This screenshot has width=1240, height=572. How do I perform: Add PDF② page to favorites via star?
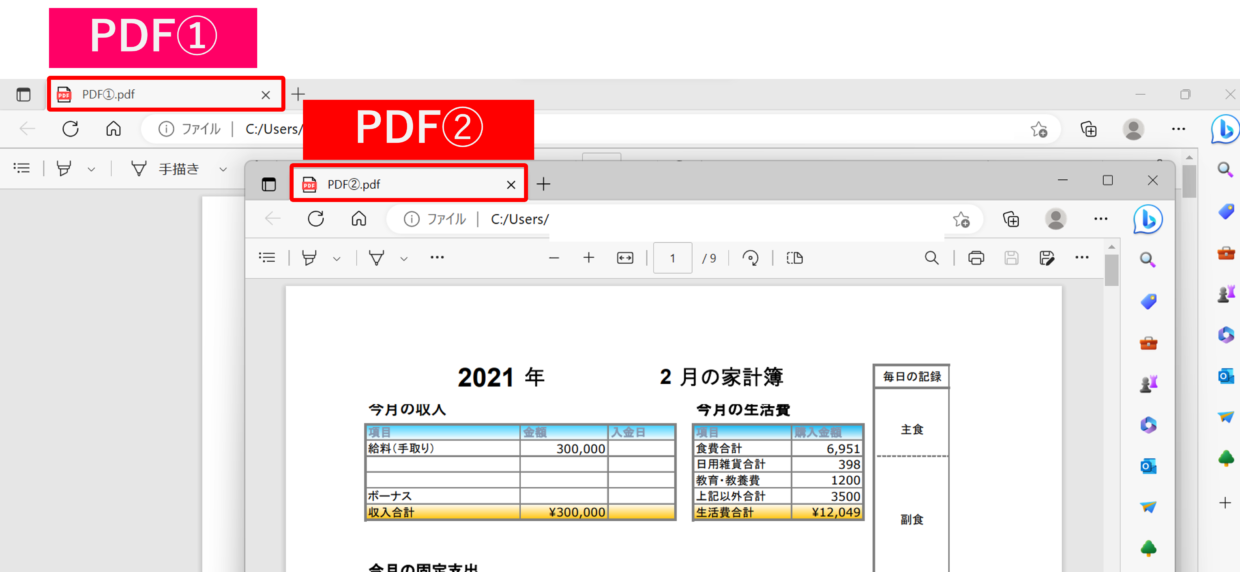(x=961, y=220)
